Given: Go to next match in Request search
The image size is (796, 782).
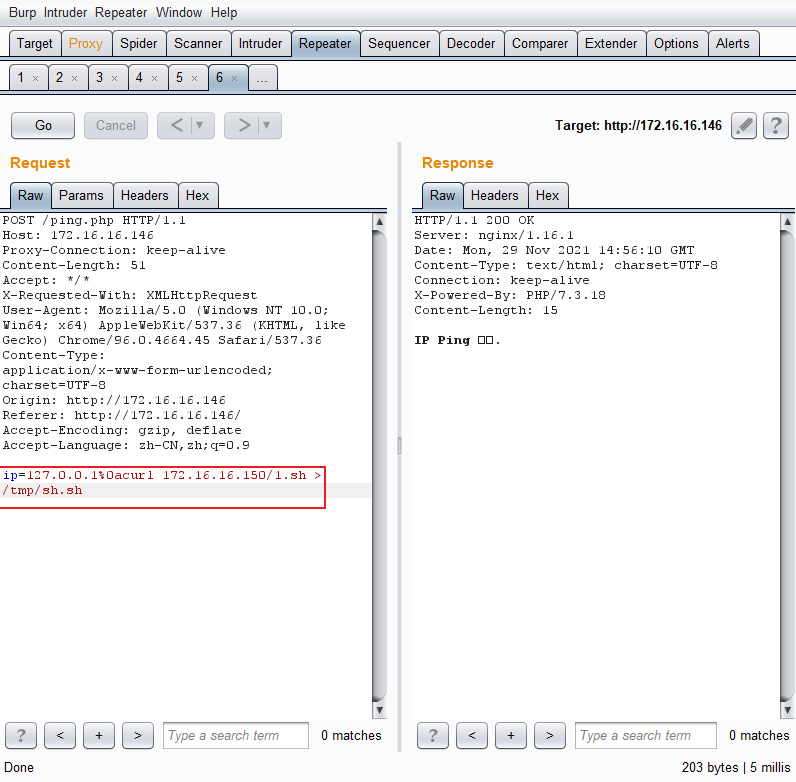Looking at the screenshot, I should [138, 735].
